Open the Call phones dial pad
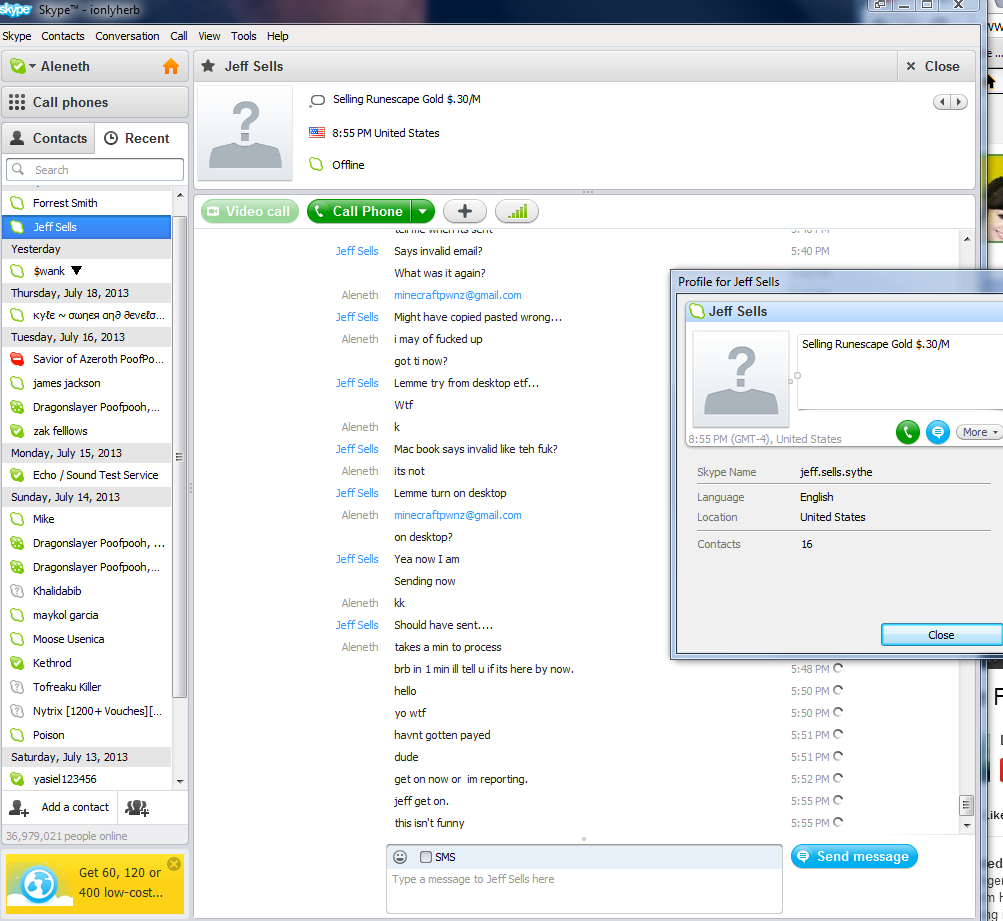 [95, 102]
